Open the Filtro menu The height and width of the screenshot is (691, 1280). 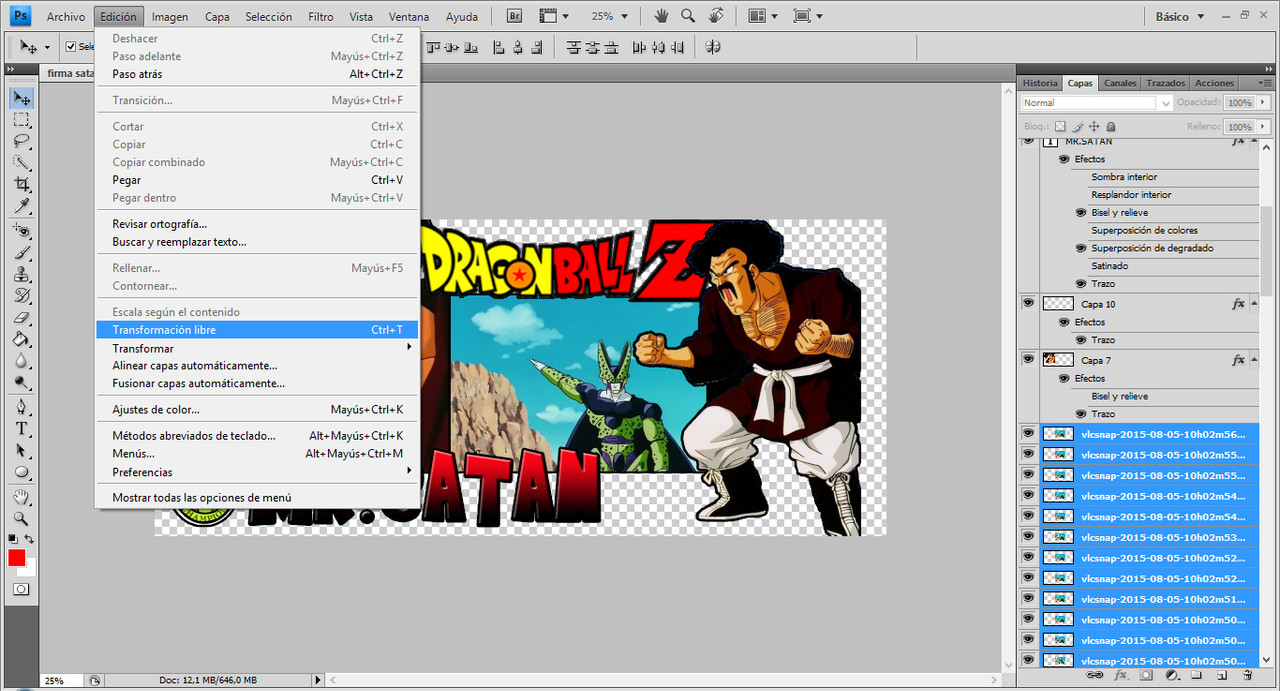click(x=321, y=17)
